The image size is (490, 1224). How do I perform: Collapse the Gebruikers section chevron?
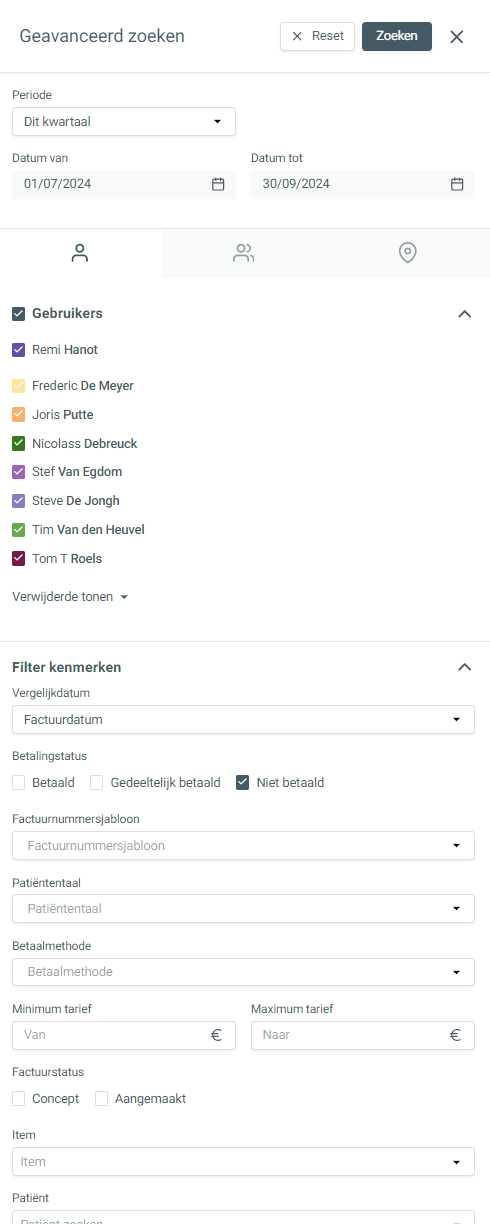pos(464,313)
